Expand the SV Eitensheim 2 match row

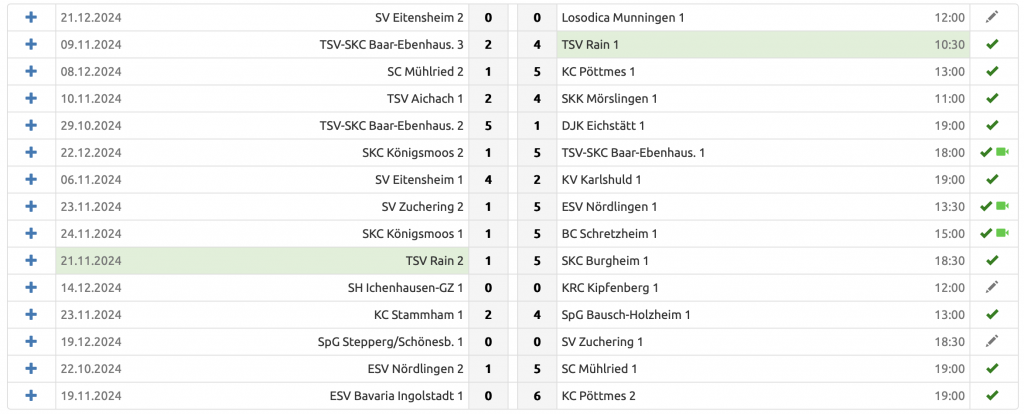tap(31, 18)
